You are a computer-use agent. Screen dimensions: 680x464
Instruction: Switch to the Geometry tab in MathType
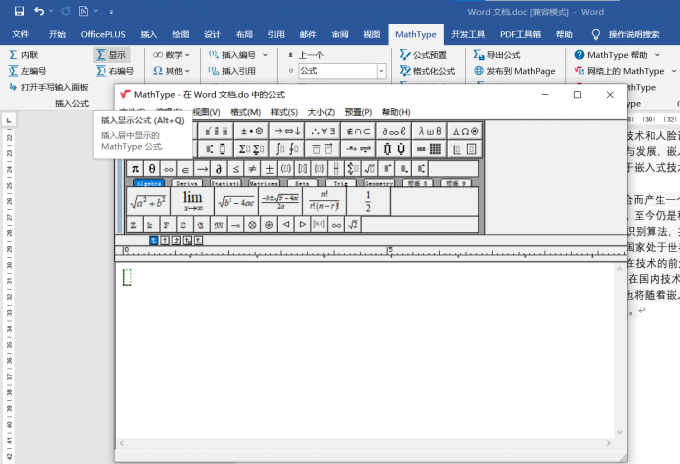coord(379,184)
